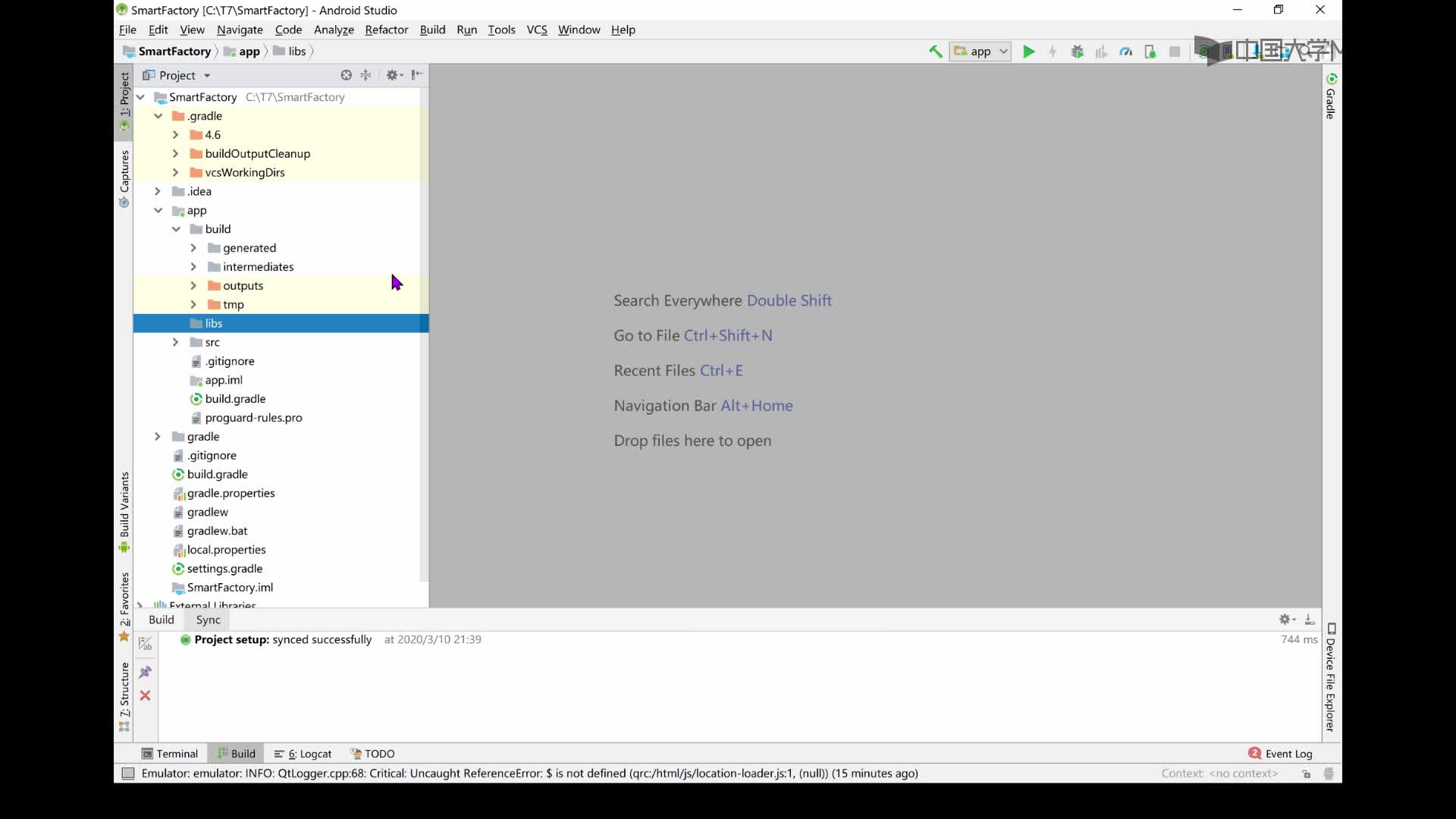The image size is (1456, 819).
Task: Expand the .idea folder
Action: (158, 191)
